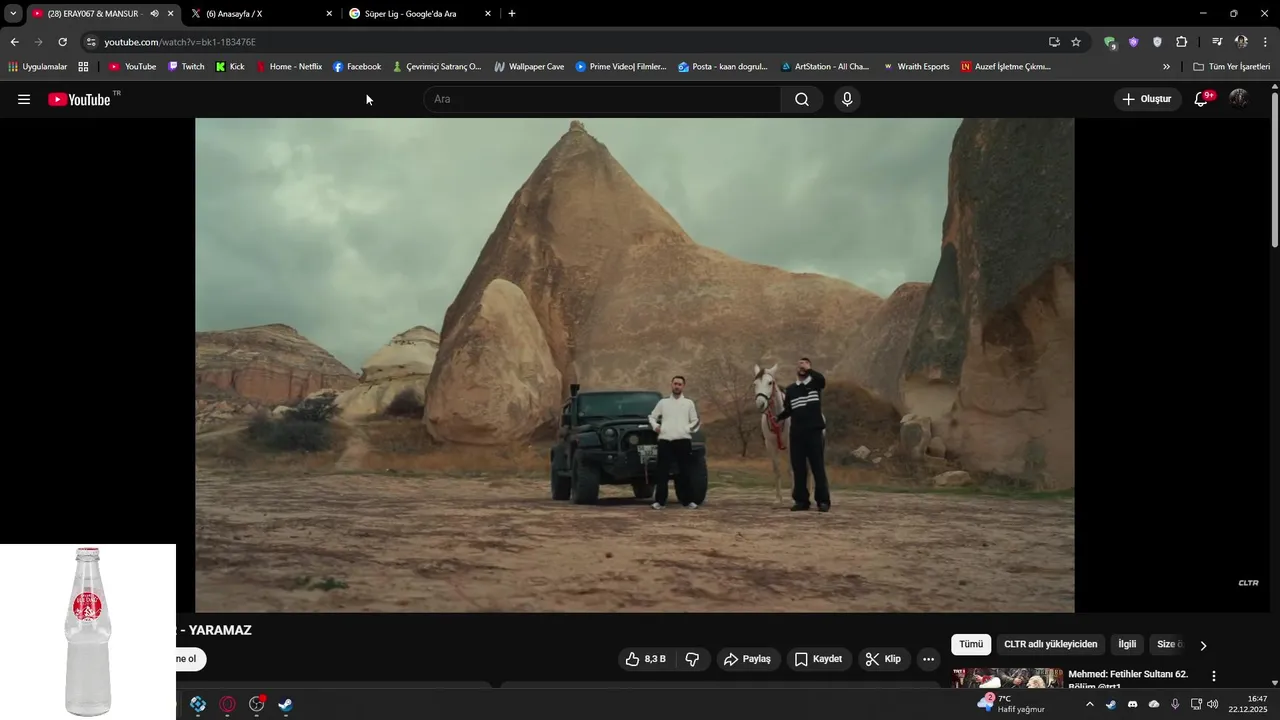This screenshot has height=720, width=1280.
Task: Open the clock showing 16:47
Action: 1248,704
